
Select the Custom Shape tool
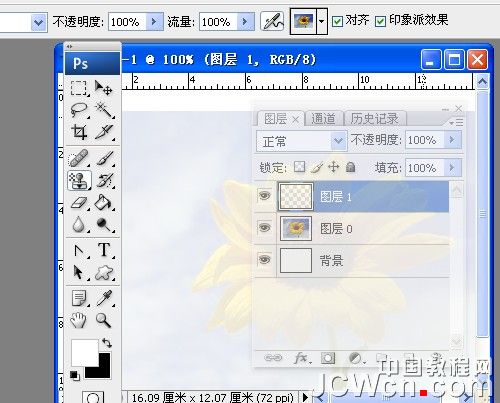[x=104, y=272]
